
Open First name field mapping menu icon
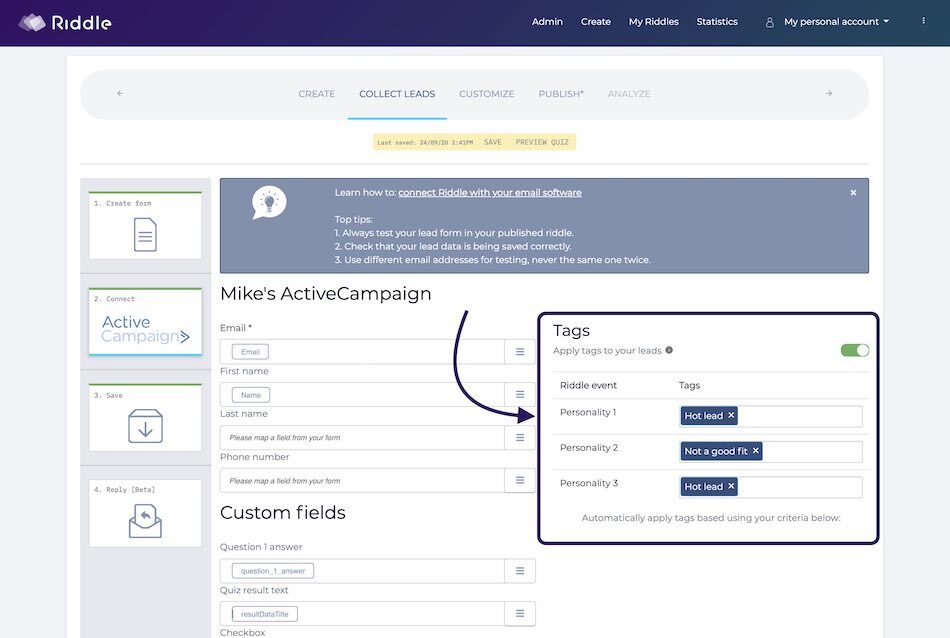click(520, 394)
